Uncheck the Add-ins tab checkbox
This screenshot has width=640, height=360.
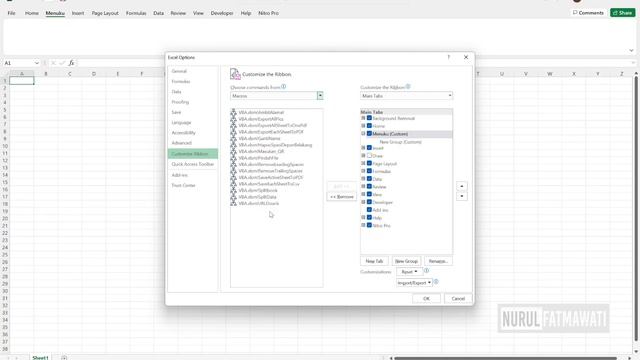[x=369, y=210]
